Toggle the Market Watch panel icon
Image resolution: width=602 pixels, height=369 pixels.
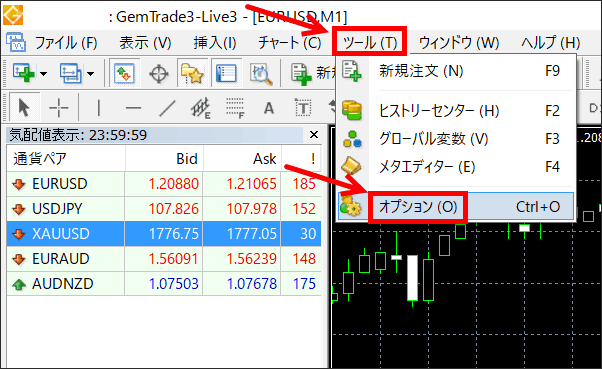click(x=125, y=73)
